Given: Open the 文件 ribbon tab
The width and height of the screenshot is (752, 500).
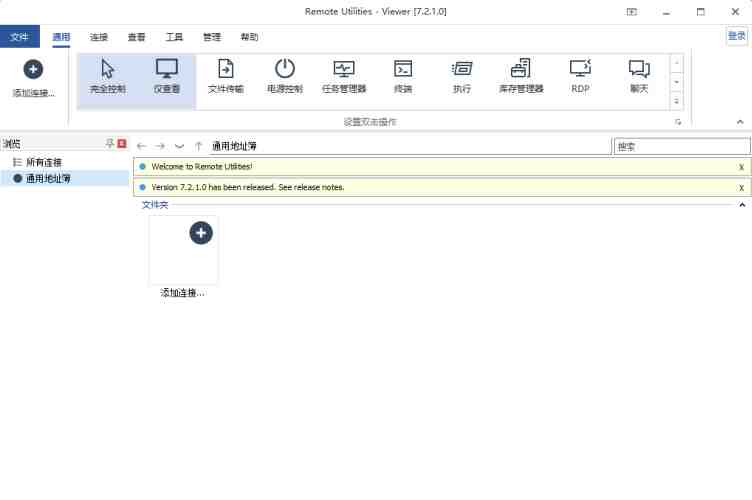Looking at the screenshot, I should pyautogui.click(x=20, y=37).
